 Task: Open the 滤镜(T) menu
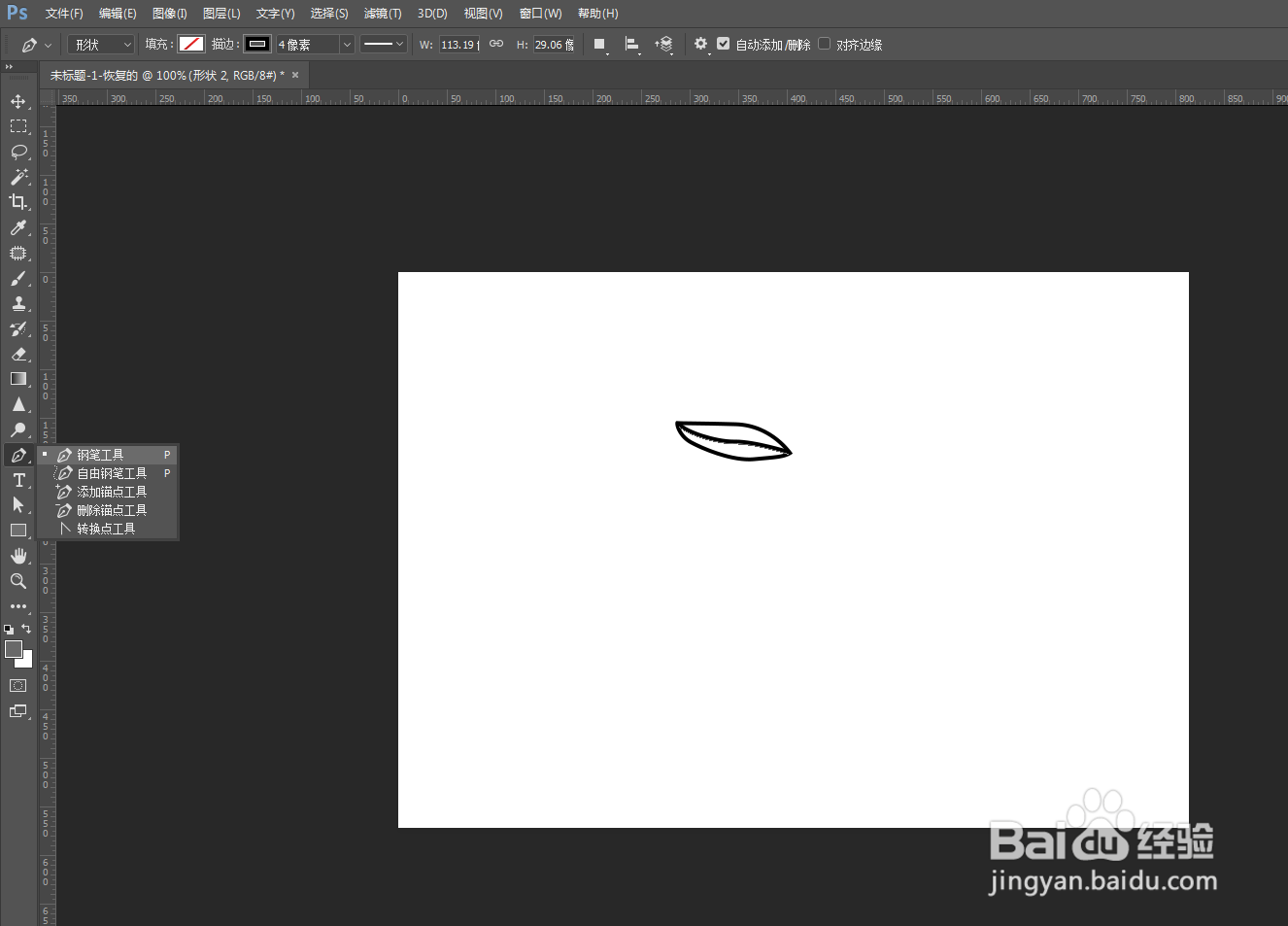point(383,14)
